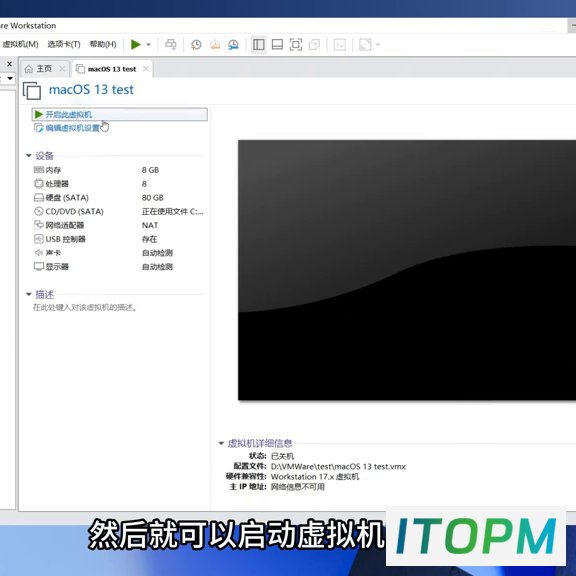Collapse the 虚拟机详细信息 section
Image resolution: width=576 pixels, height=576 pixels.
pyautogui.click(x=221, y=443)
